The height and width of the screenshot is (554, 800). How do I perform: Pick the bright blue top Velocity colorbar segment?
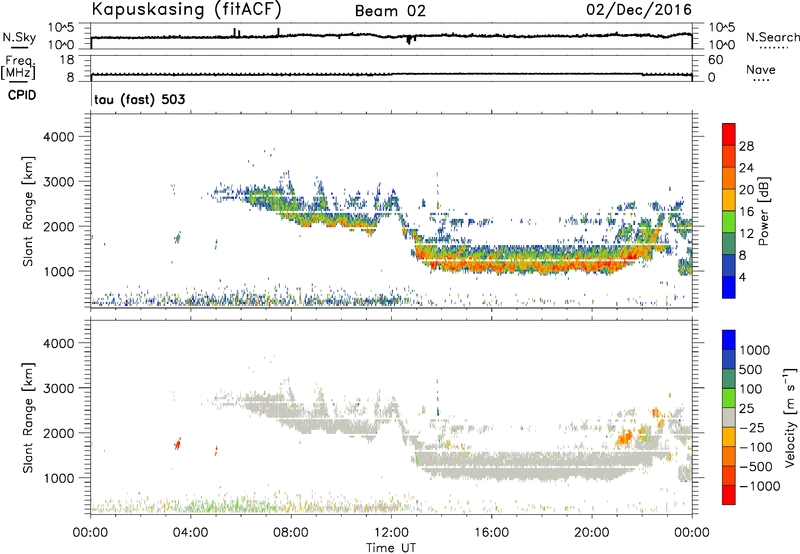click(x=729, y=339)
